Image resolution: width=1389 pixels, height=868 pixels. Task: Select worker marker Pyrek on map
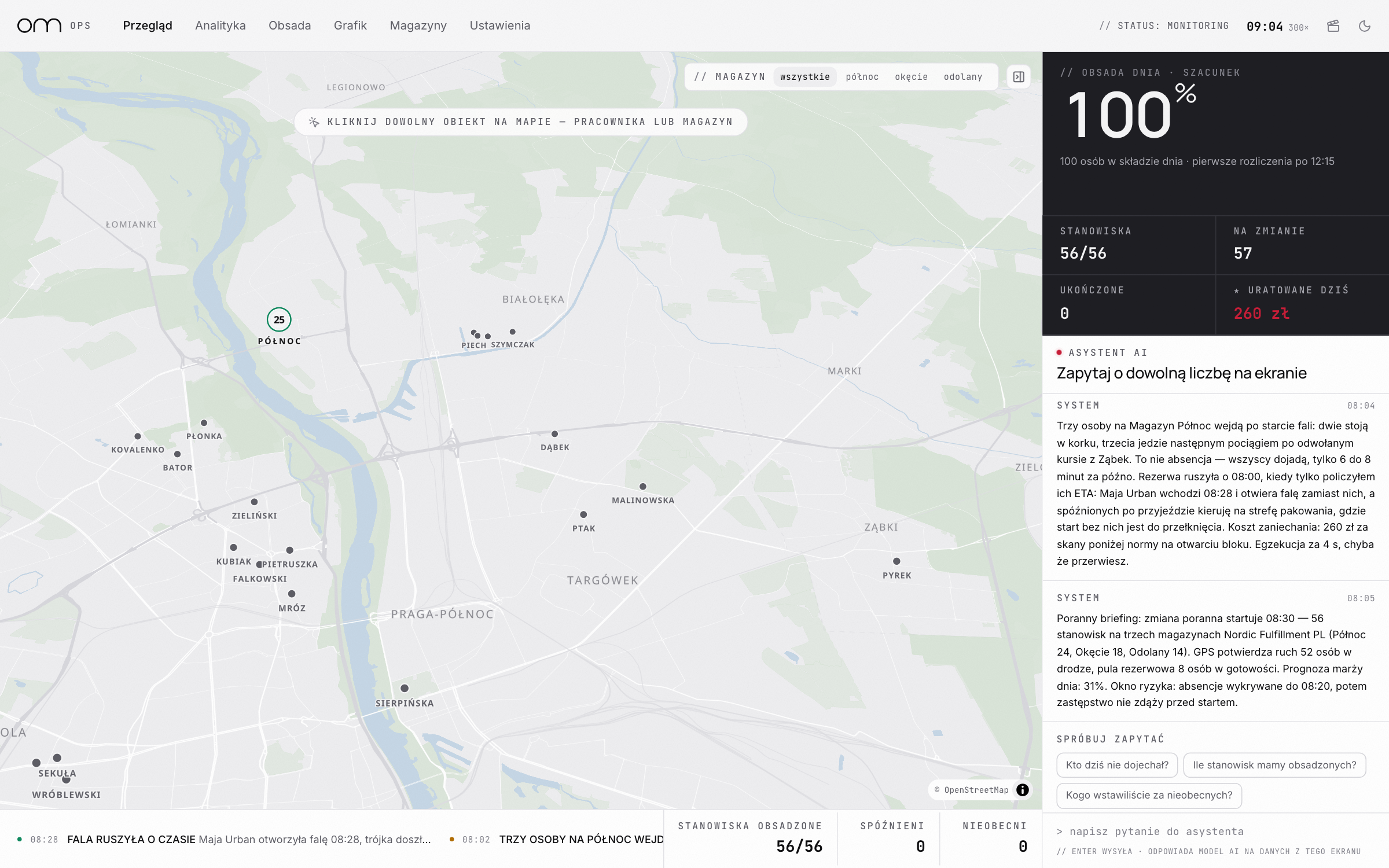(x=896, y=561)
